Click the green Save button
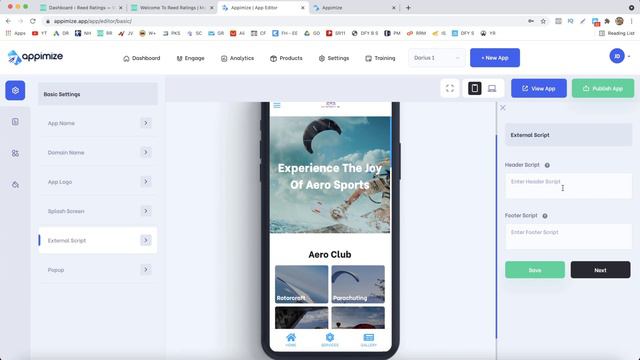This screenshot has height=360, width=640. click(x=535, y=270)
